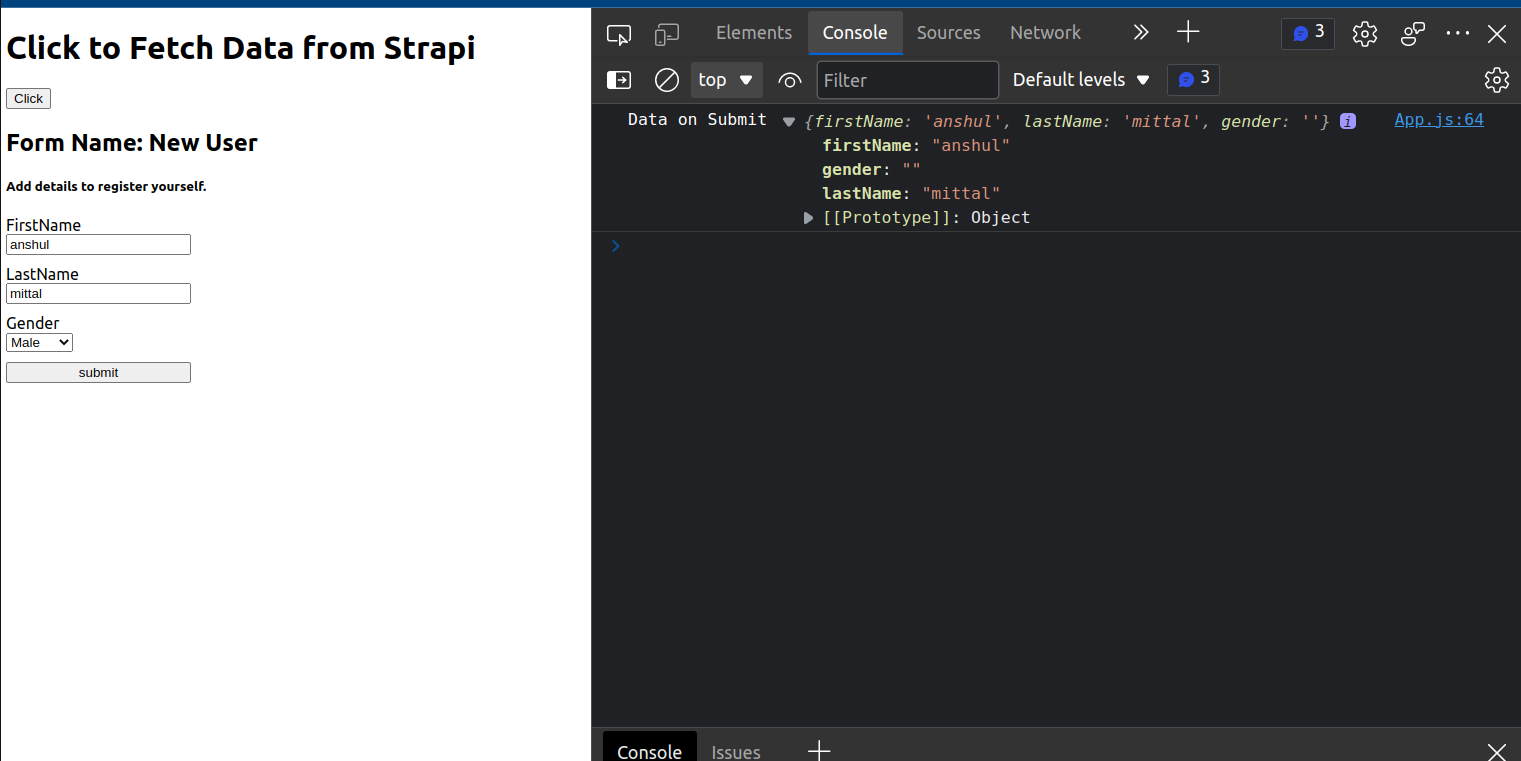Viewport: 1521px width, 761px height.
Task: Switch to the Sources panel
Action: (948, 32)
